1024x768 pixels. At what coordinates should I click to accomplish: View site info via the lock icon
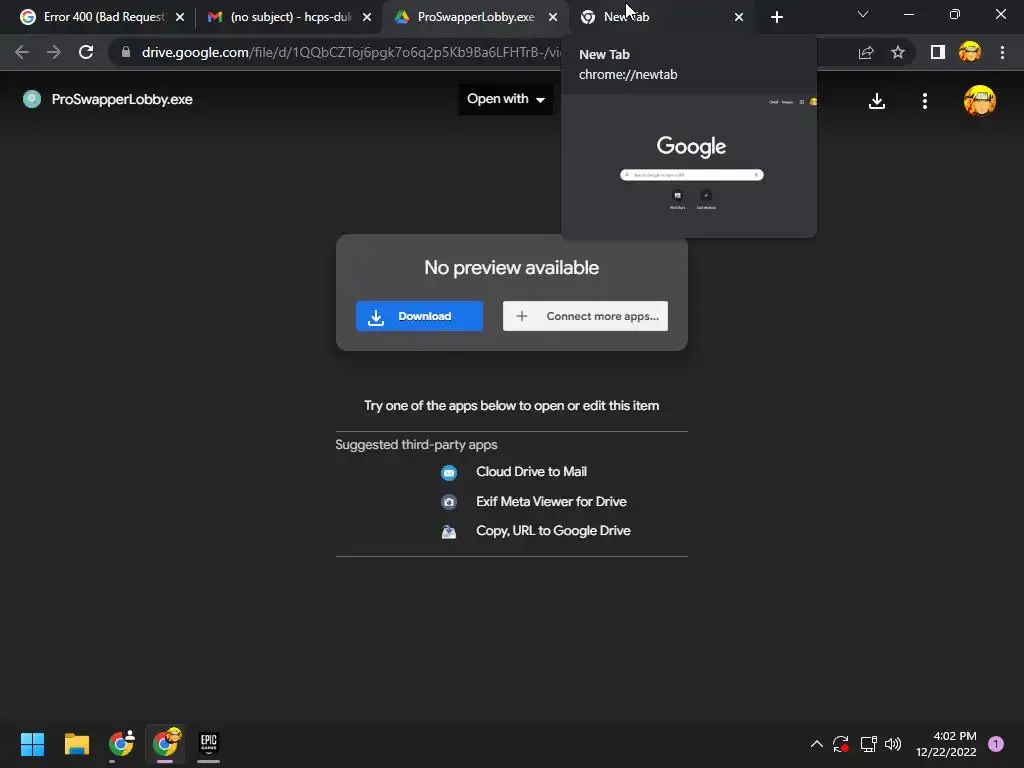126,52
